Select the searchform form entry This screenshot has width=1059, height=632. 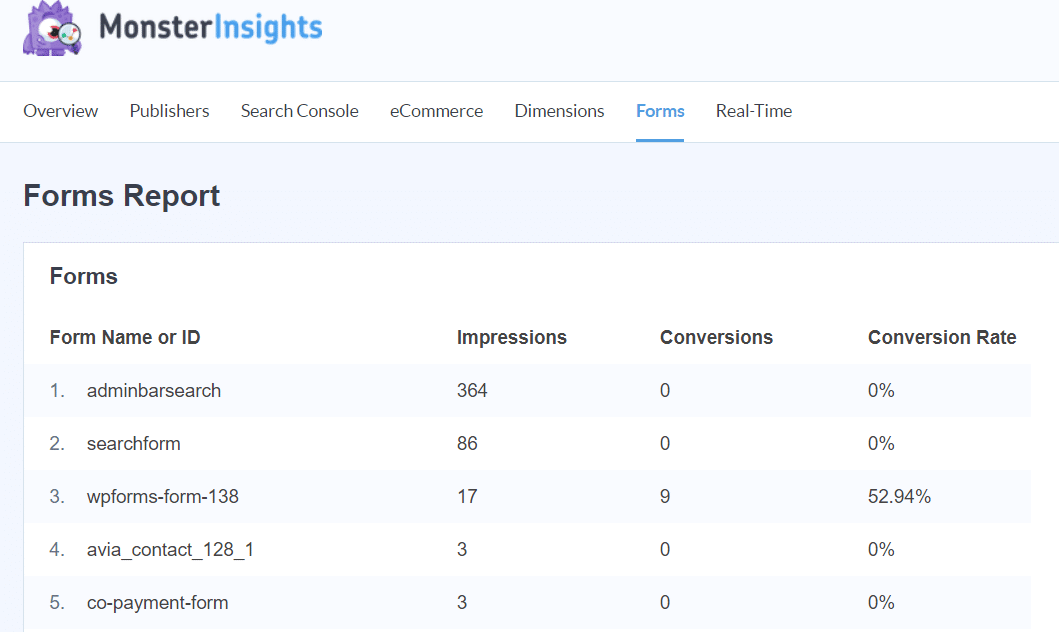tap(134, 444)
